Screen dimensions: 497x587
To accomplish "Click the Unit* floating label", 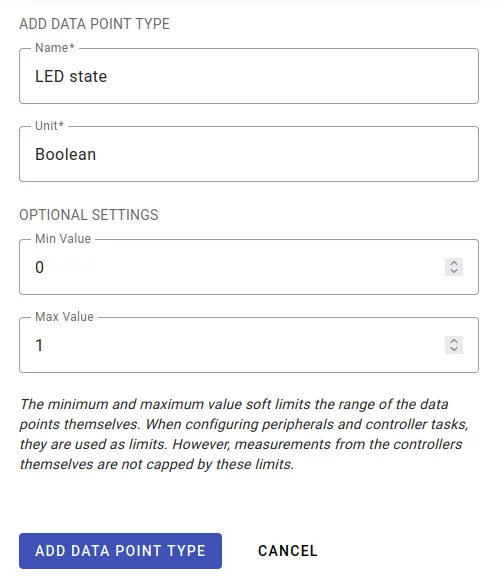I will click(x=49, y=126).
